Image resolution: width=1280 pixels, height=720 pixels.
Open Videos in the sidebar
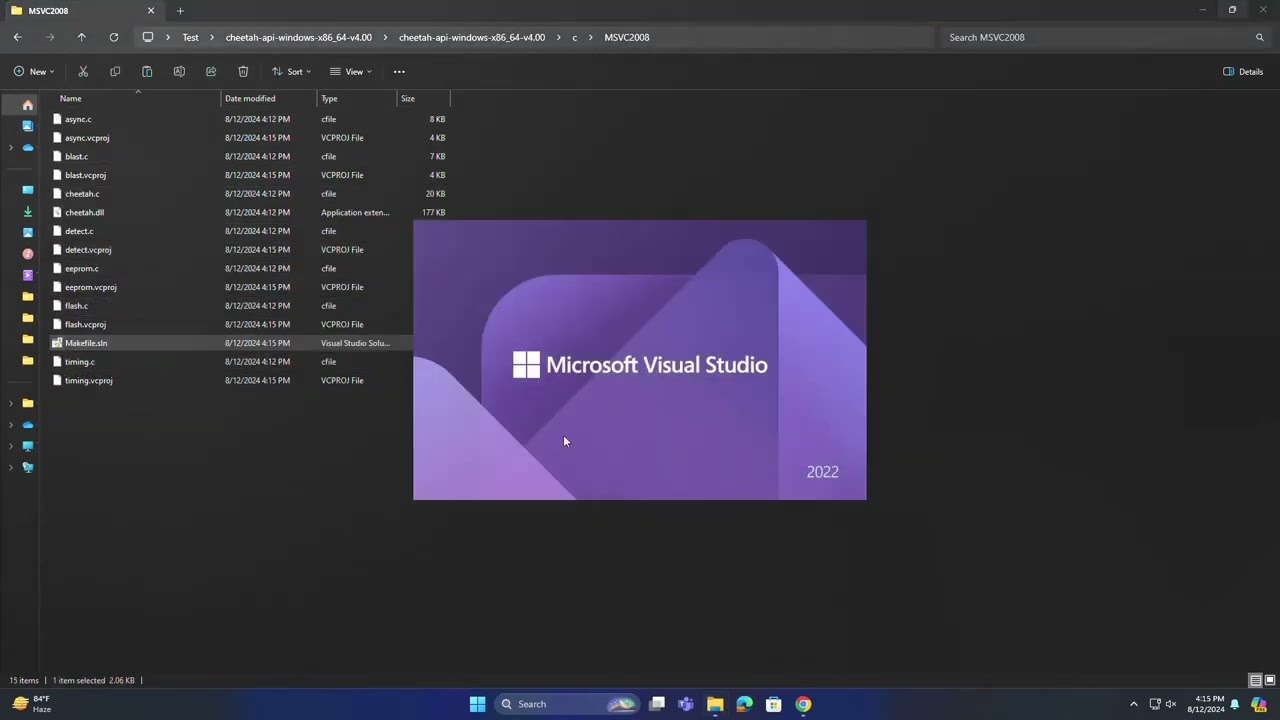coord(28,275)
